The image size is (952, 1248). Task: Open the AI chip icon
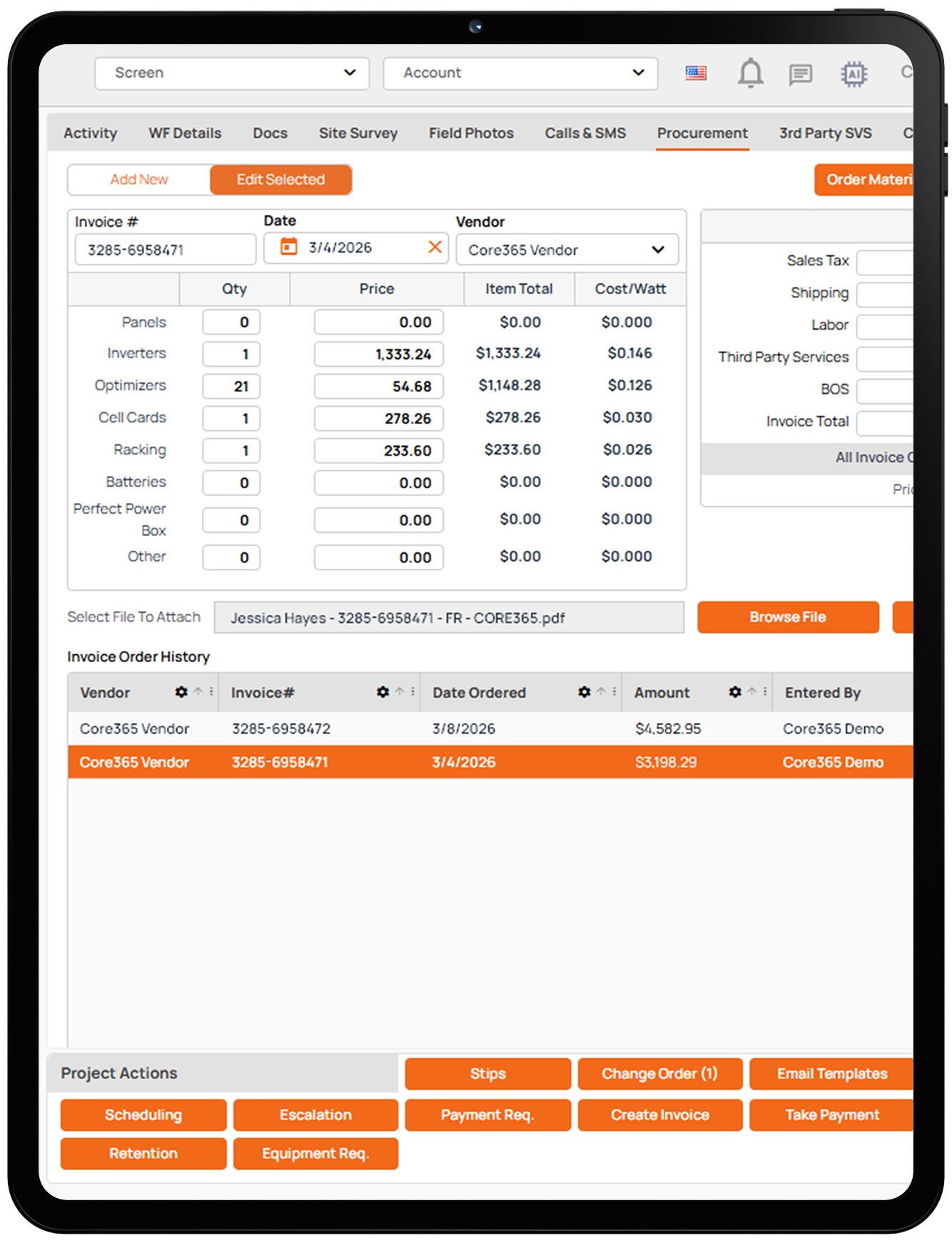pyautogui.click(x=854, y=73)
